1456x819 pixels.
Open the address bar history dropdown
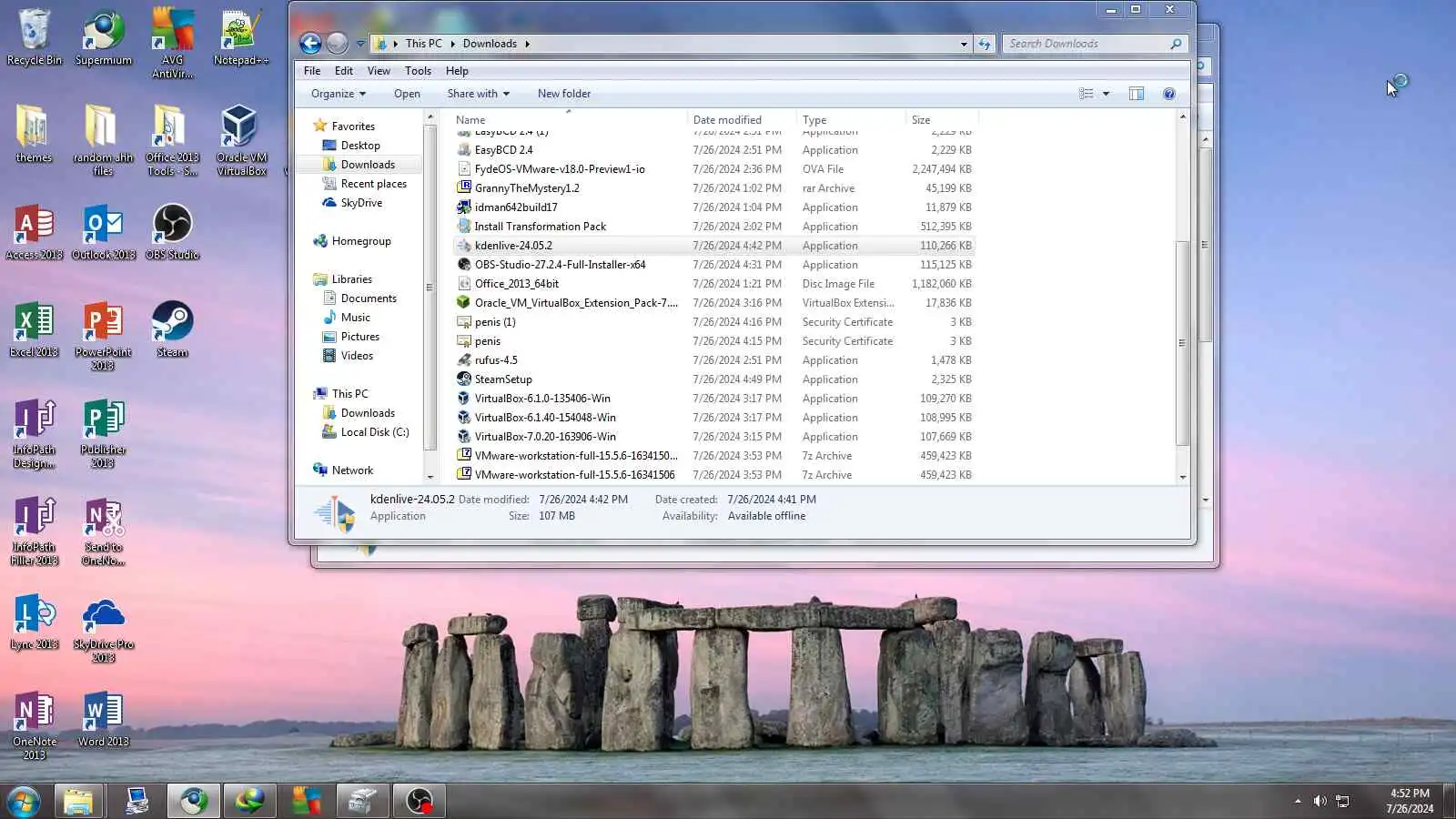pyautogui.click(x=964, y=44)
